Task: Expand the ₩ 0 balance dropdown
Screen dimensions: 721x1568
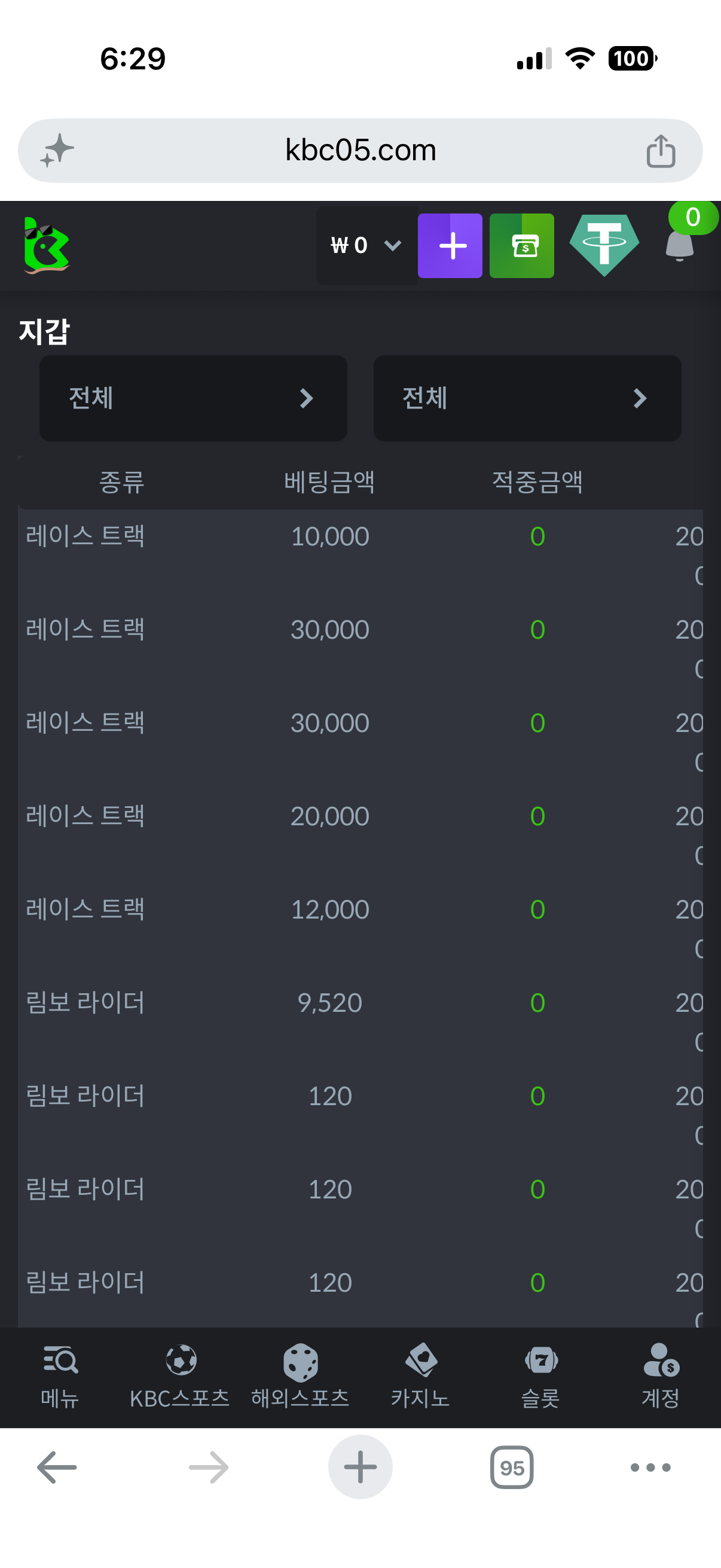Action: click(x=367, y=246)
